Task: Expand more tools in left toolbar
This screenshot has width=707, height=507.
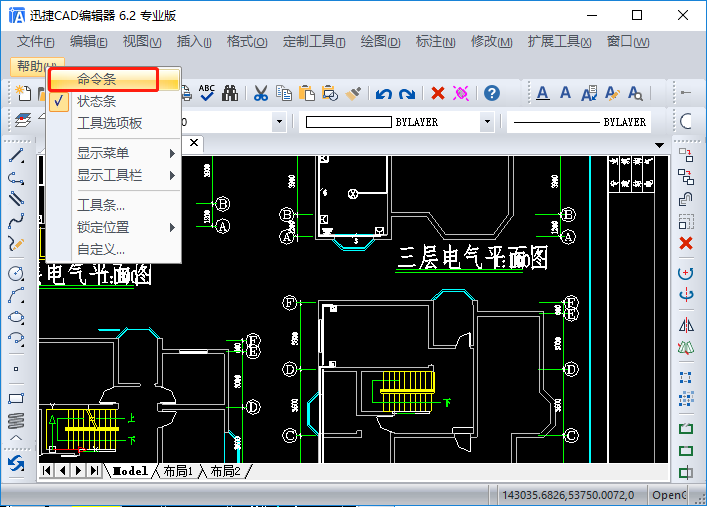Action: [16, 438]
